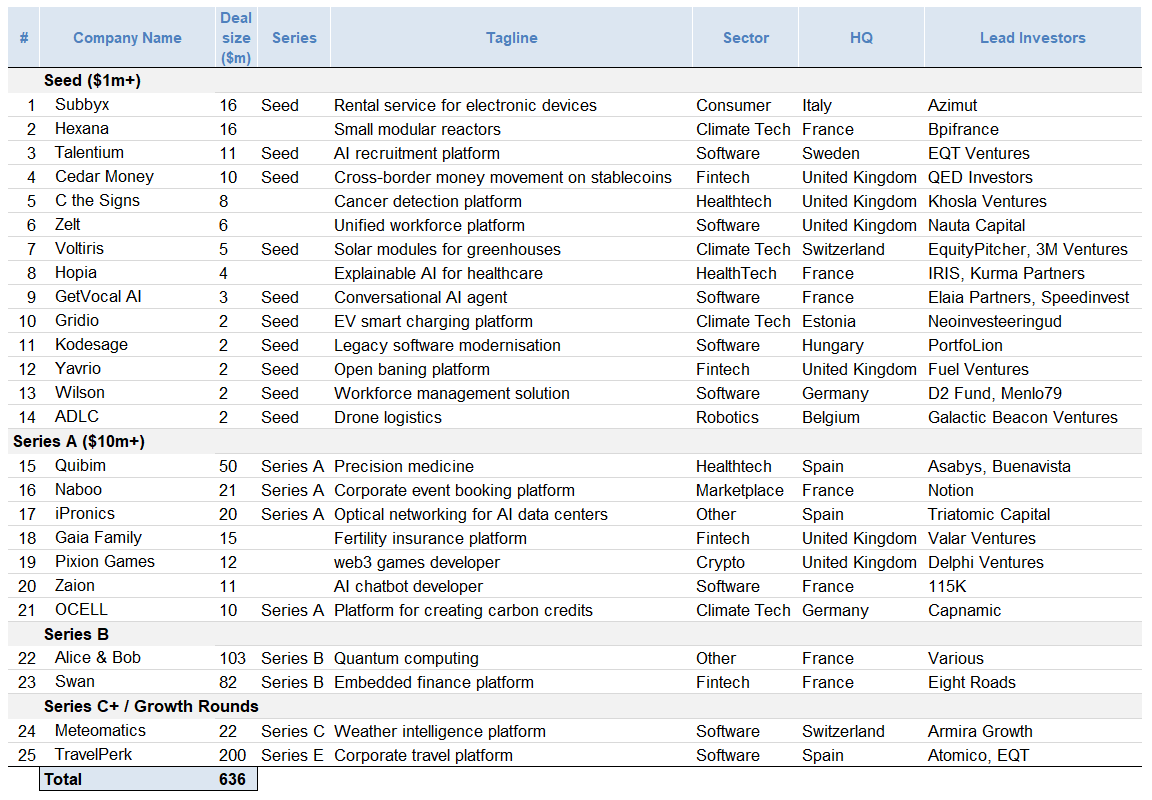Click the HQ column header
This screenshot has height=800, width=1152.
click(x=861, y=38)
